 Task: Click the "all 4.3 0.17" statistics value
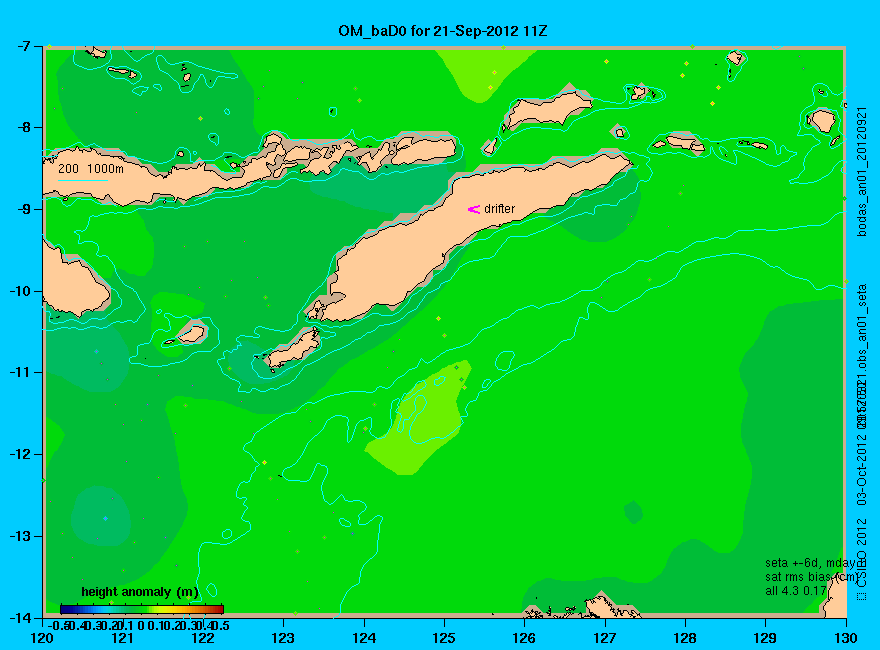[796, 591]
